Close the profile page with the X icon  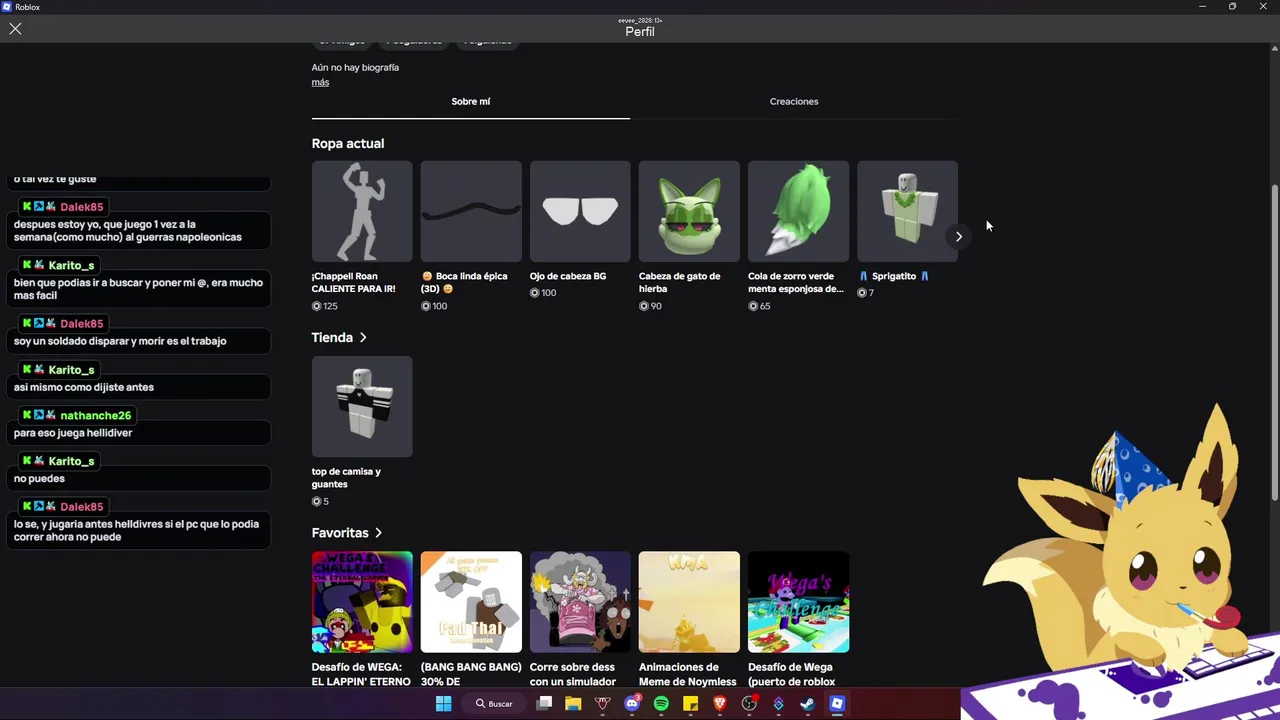(15, 29)
